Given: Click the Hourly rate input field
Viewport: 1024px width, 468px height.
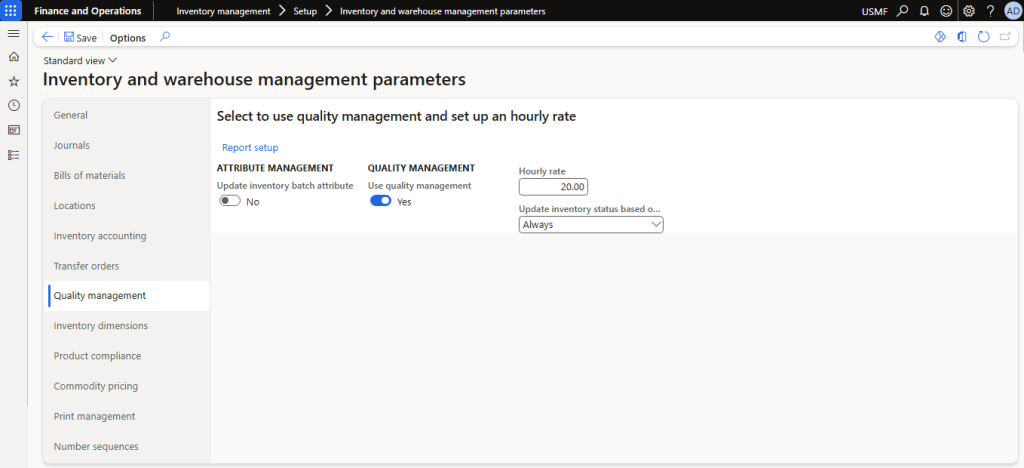Looking at the screenshot, I should [554, 187].
